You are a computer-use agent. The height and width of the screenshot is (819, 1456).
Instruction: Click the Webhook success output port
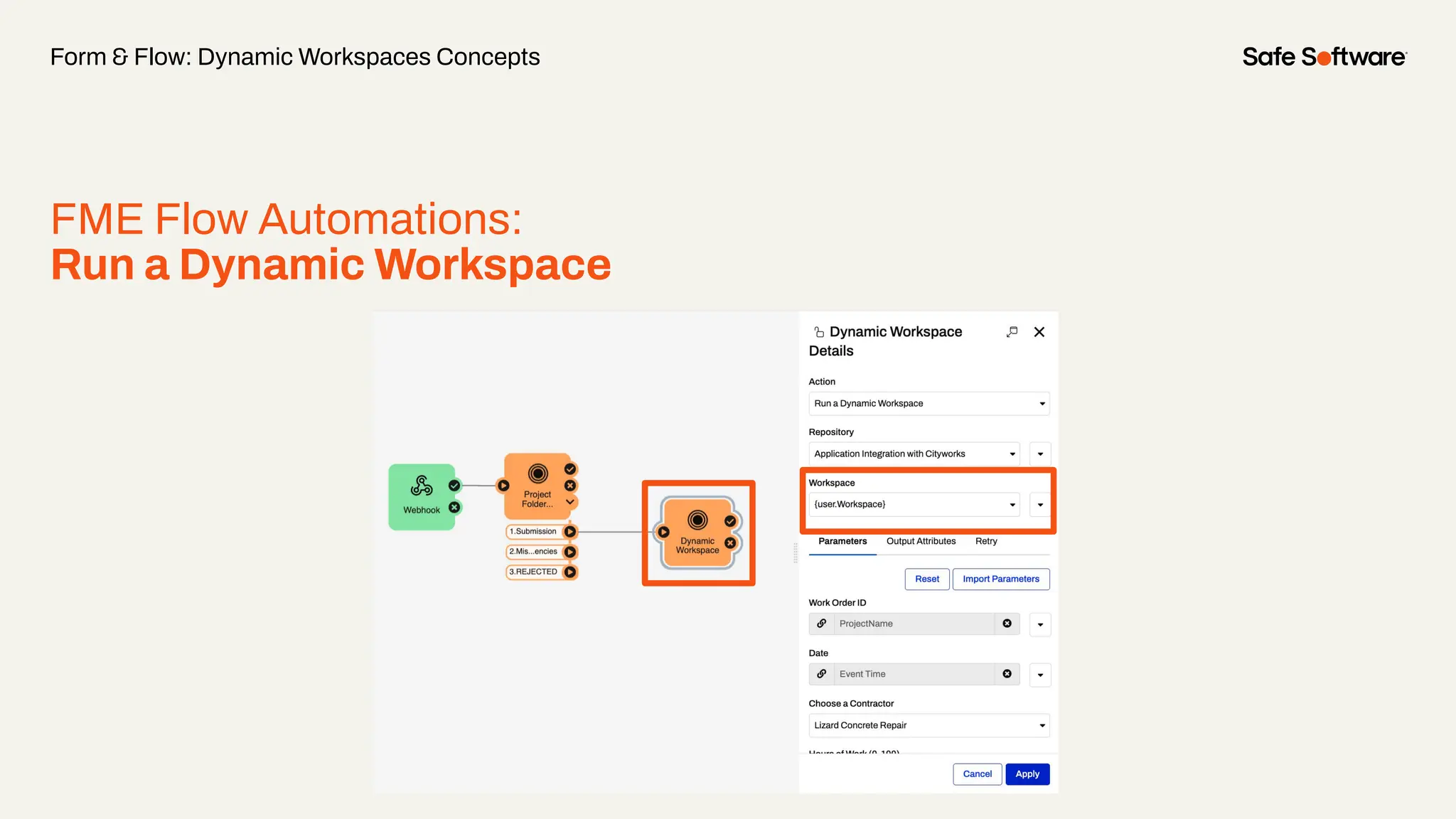[454, 486]
